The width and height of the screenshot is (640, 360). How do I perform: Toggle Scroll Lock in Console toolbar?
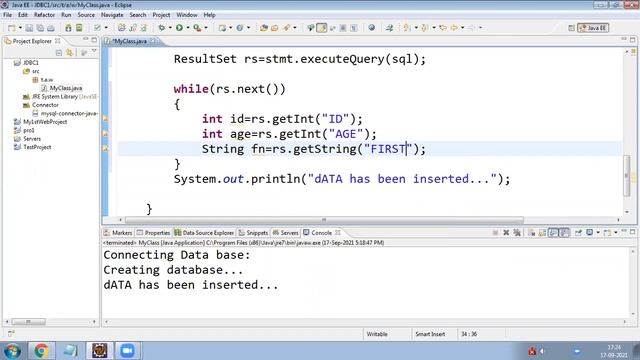(x=542, y=233)
